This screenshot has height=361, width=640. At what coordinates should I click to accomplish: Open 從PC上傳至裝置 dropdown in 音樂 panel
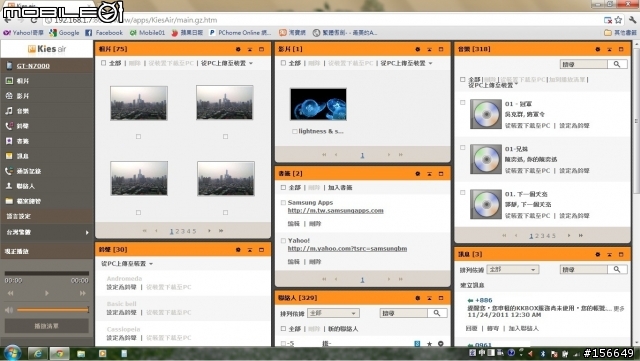tap(493, 85)
